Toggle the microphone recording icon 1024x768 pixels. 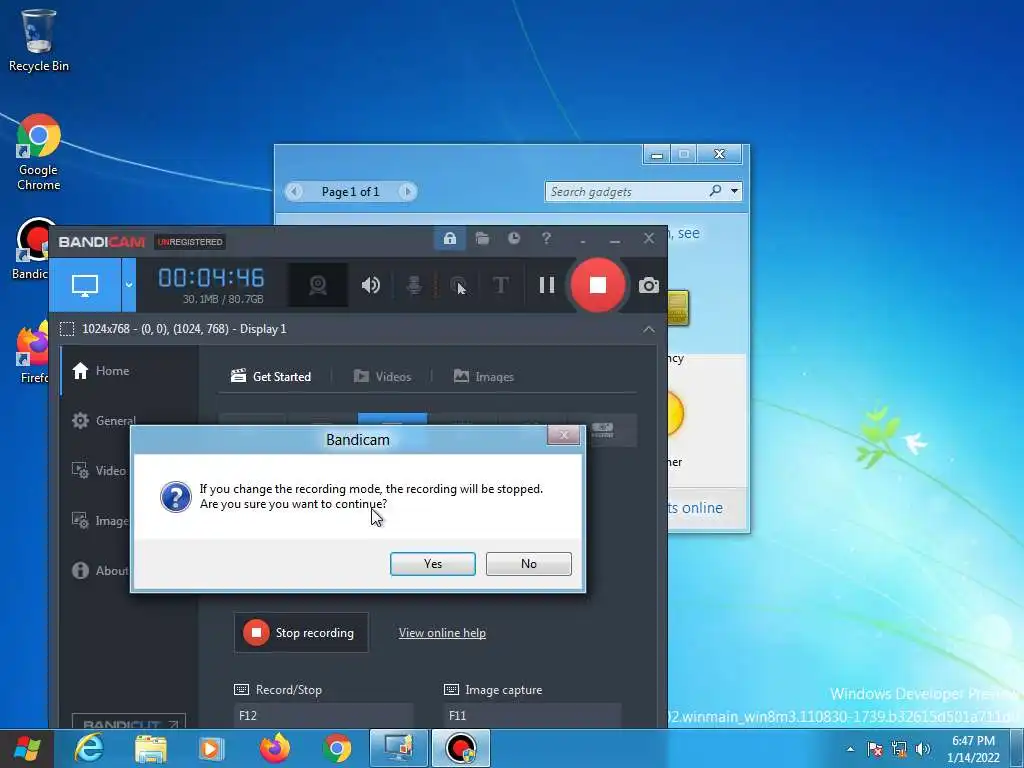(413, 285)
